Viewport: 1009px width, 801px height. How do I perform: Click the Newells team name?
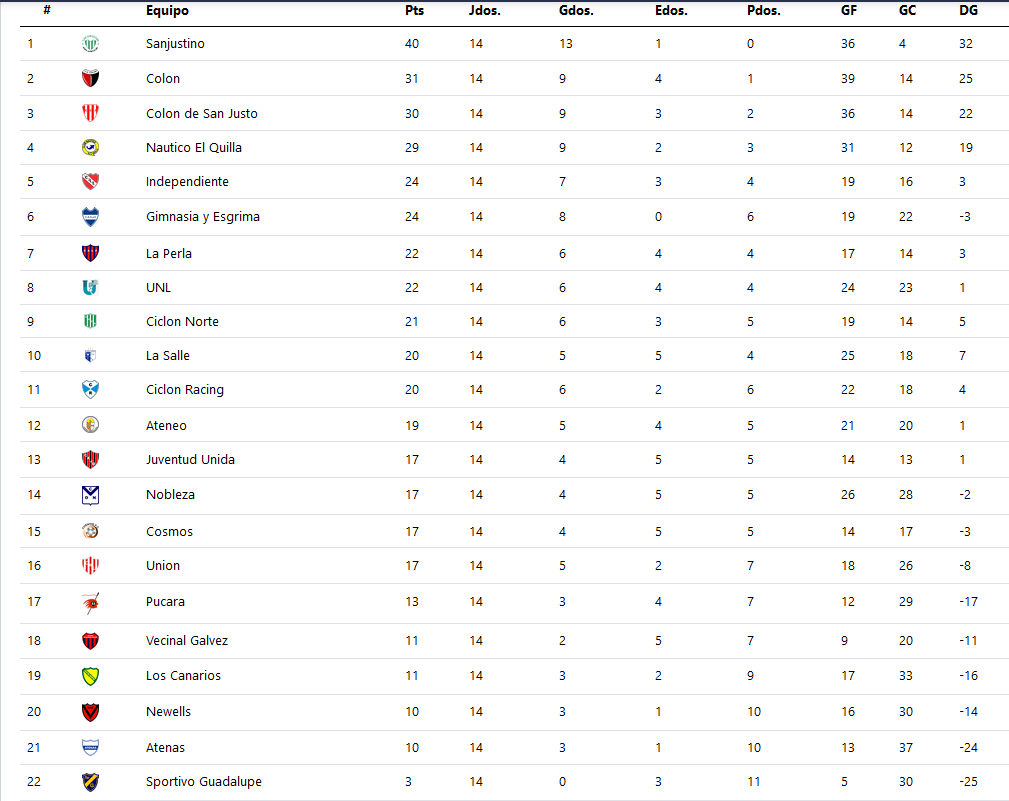(x=168, y=712)
